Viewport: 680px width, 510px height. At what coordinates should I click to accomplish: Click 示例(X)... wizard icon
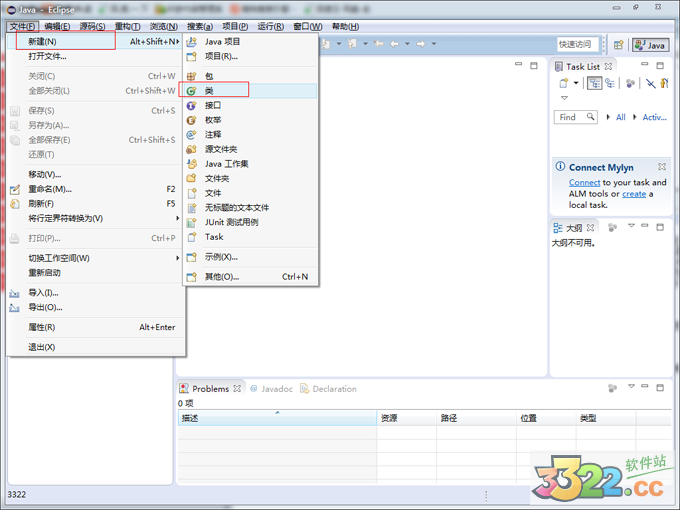tap(191, 257)
